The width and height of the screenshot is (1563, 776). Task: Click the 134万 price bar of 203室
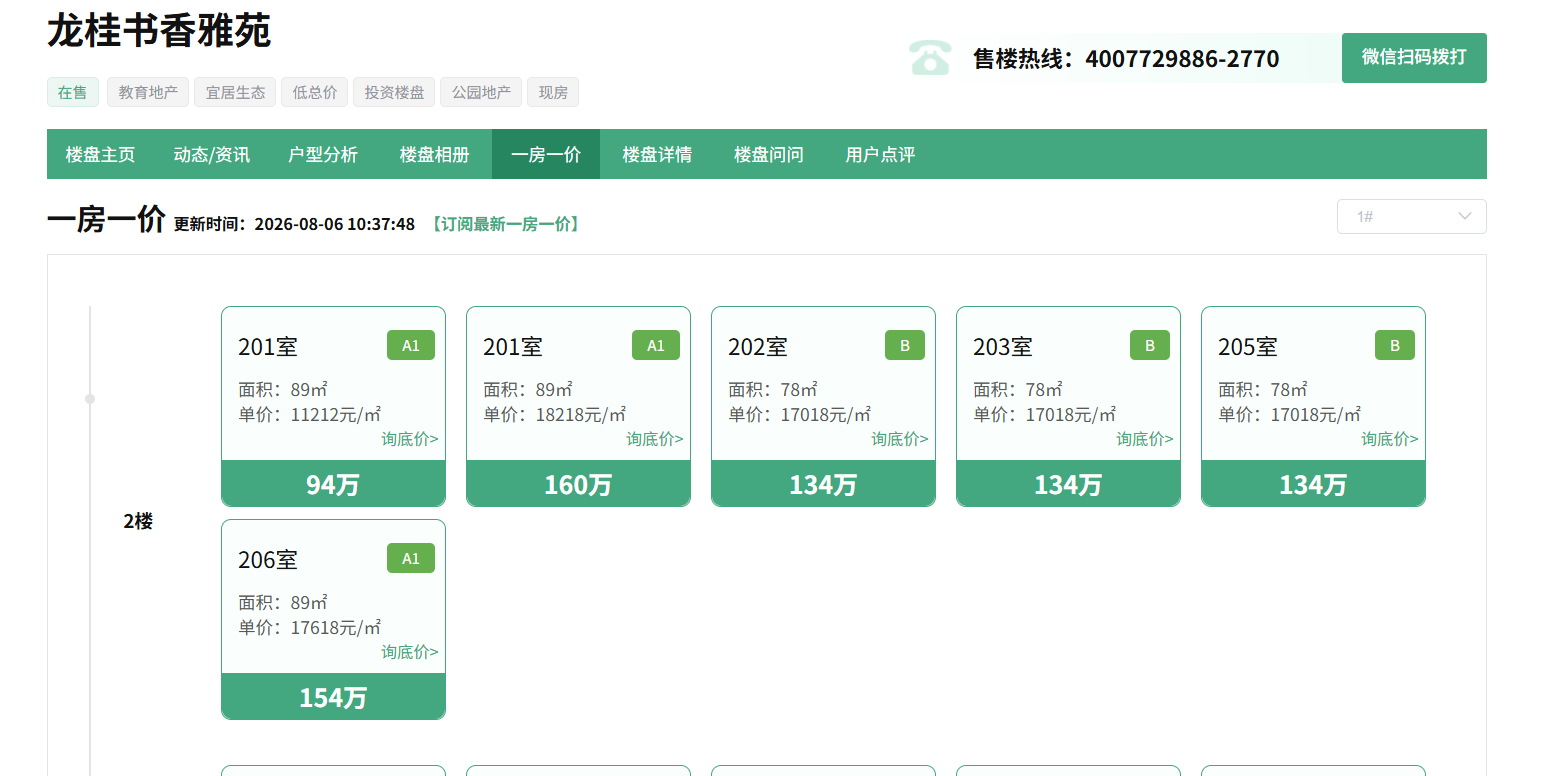[x=1068, y=484]
